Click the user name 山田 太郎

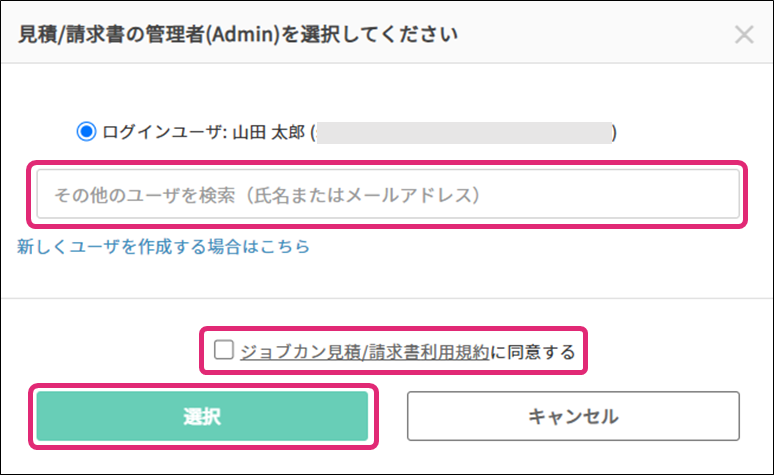pos(269,132)
